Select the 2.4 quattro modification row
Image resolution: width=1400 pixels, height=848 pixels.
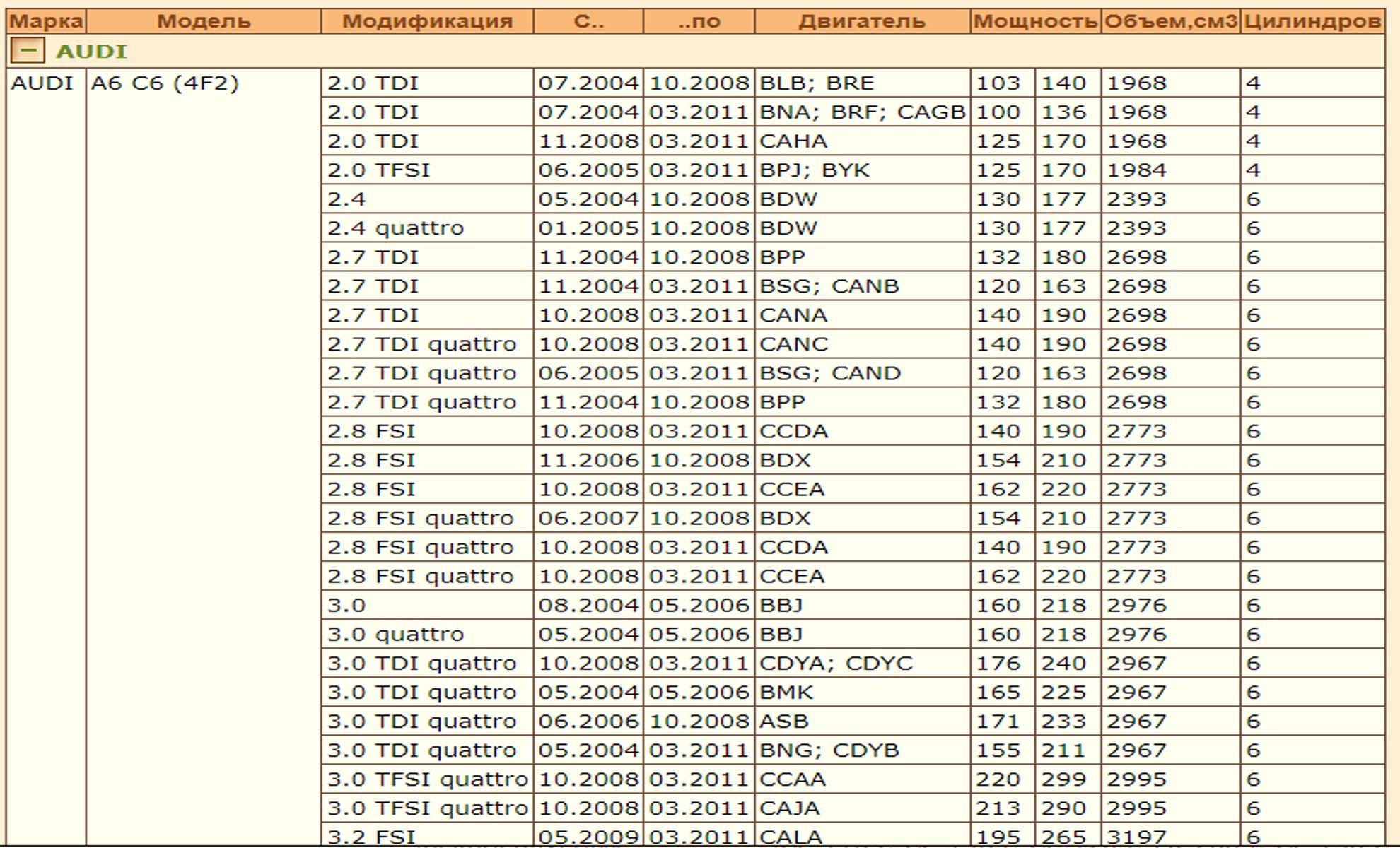(395, 228)
